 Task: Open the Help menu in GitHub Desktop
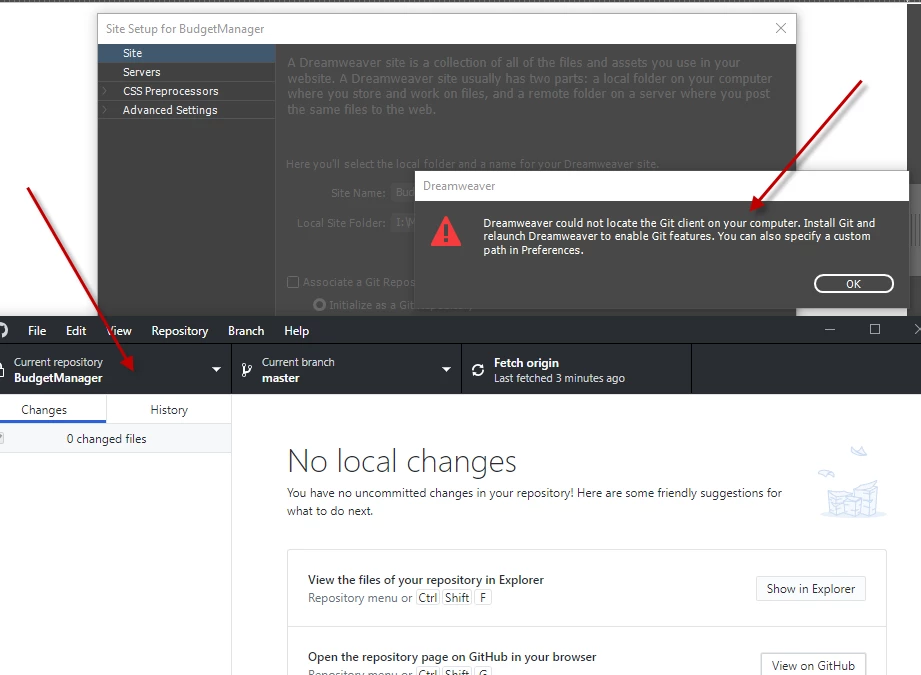click(x=297, y=331)
